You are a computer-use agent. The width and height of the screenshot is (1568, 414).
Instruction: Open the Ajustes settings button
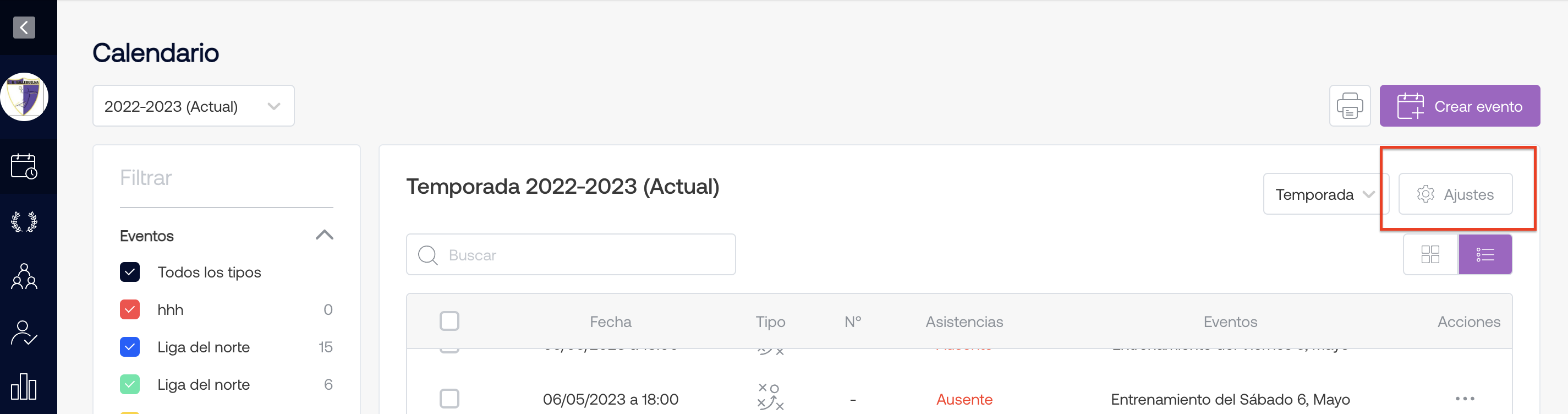[1455, 194]
